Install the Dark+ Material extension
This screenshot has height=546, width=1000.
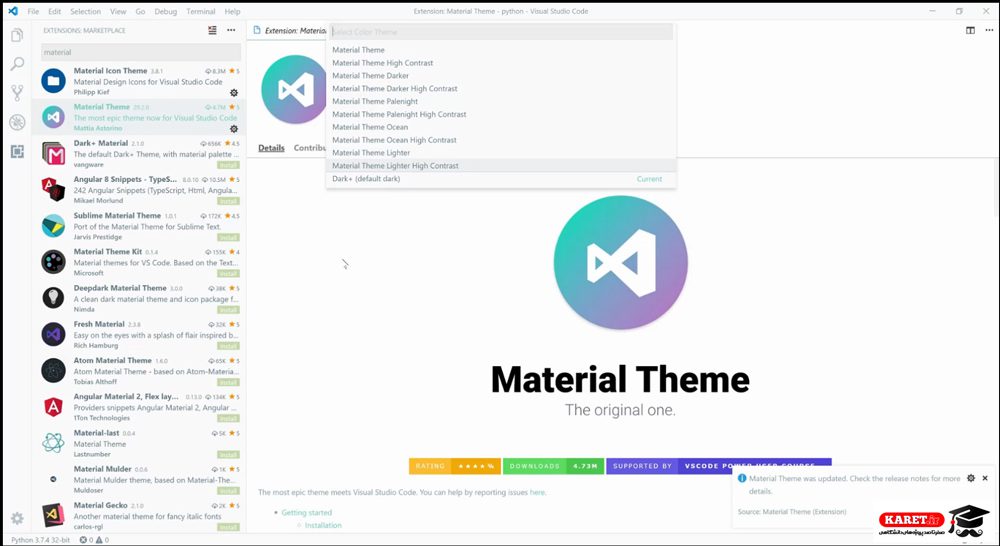(x=228, y=165)
